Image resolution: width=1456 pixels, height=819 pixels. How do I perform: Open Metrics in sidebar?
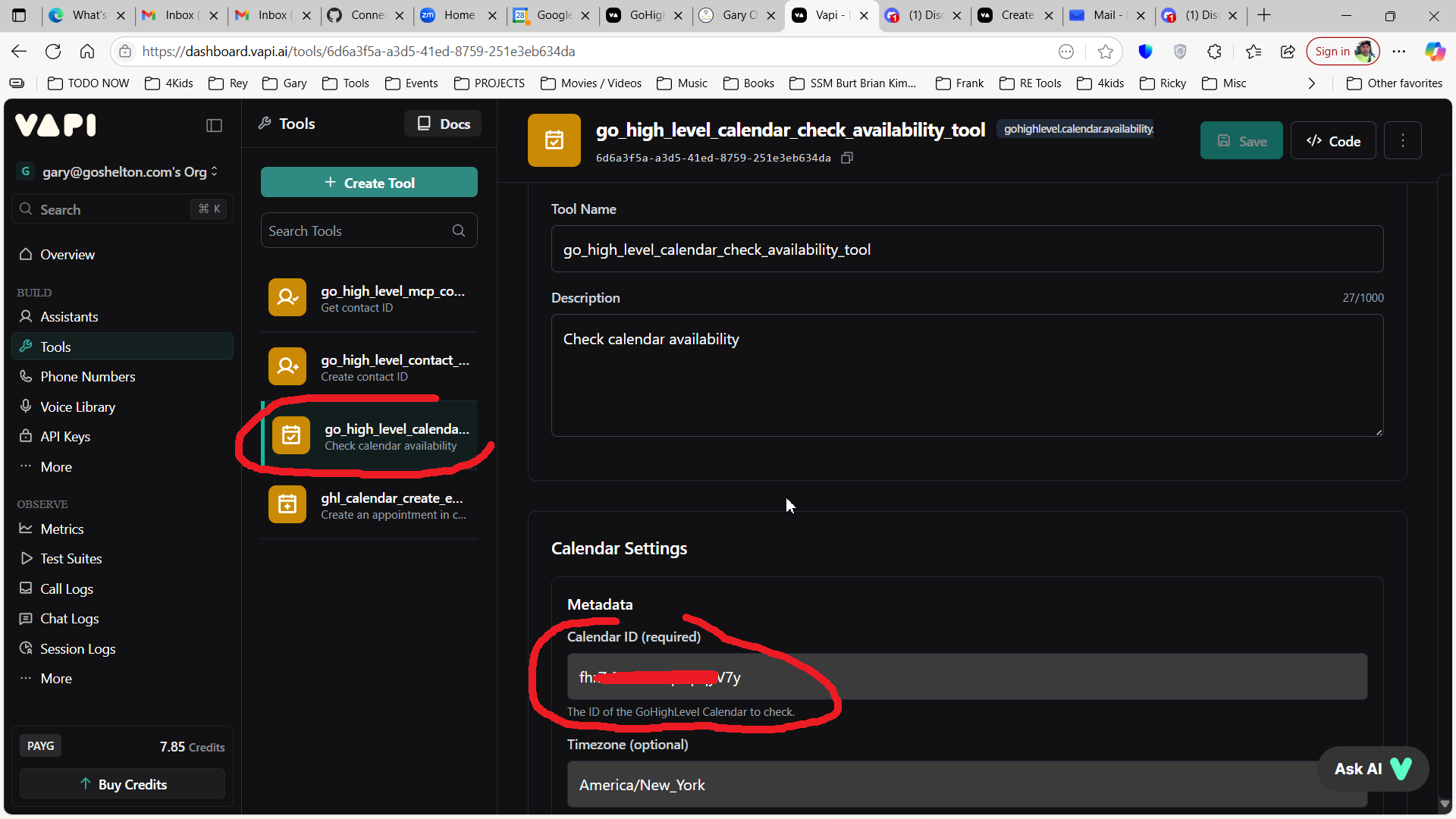pyautogui.click(x=122, y=529)
